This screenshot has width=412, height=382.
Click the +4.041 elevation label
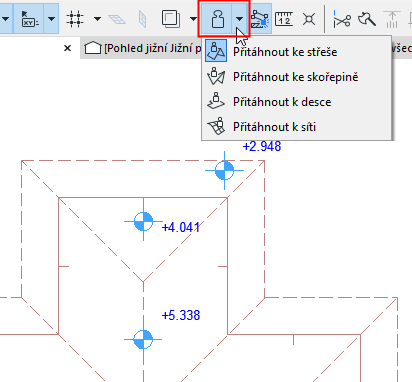pos(181,227)
